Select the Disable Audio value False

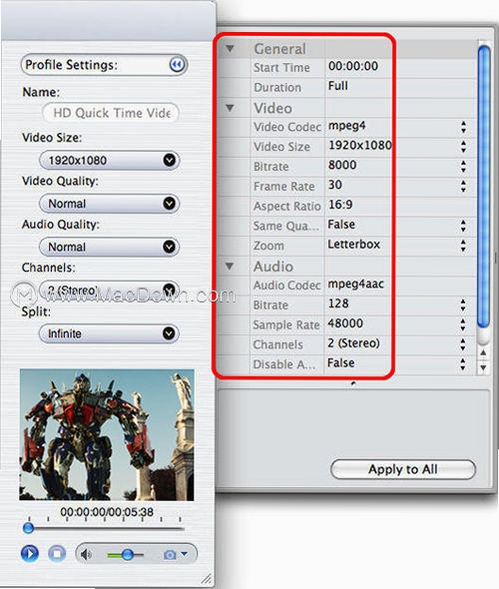coord(341,363)
